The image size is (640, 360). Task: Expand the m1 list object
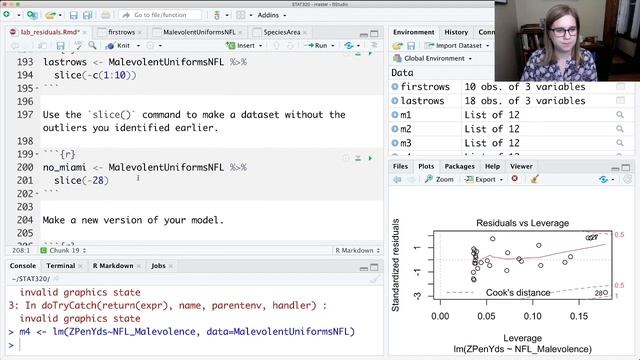pos(395,115)
